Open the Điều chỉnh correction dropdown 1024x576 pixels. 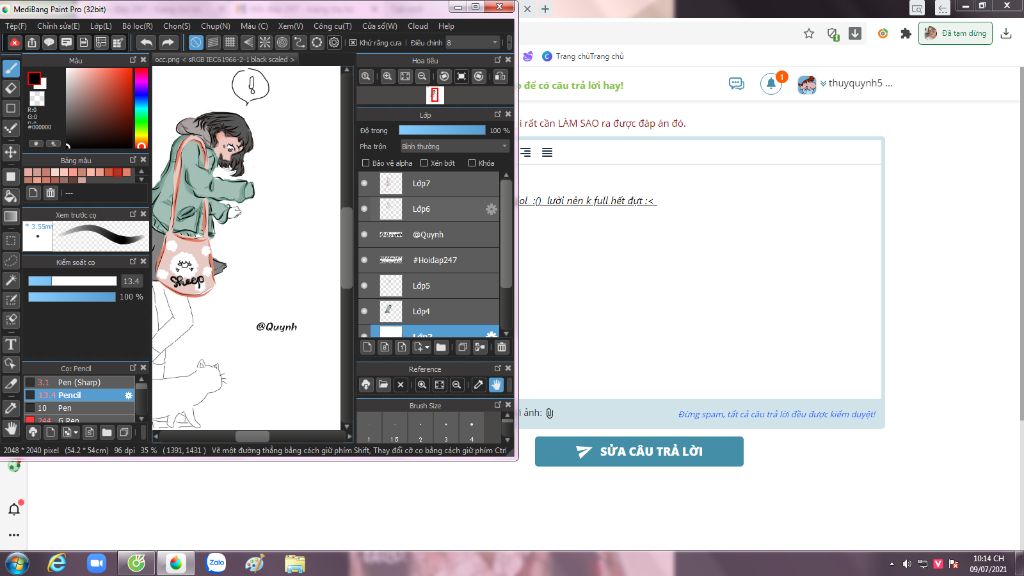click(x=473, y=42)
